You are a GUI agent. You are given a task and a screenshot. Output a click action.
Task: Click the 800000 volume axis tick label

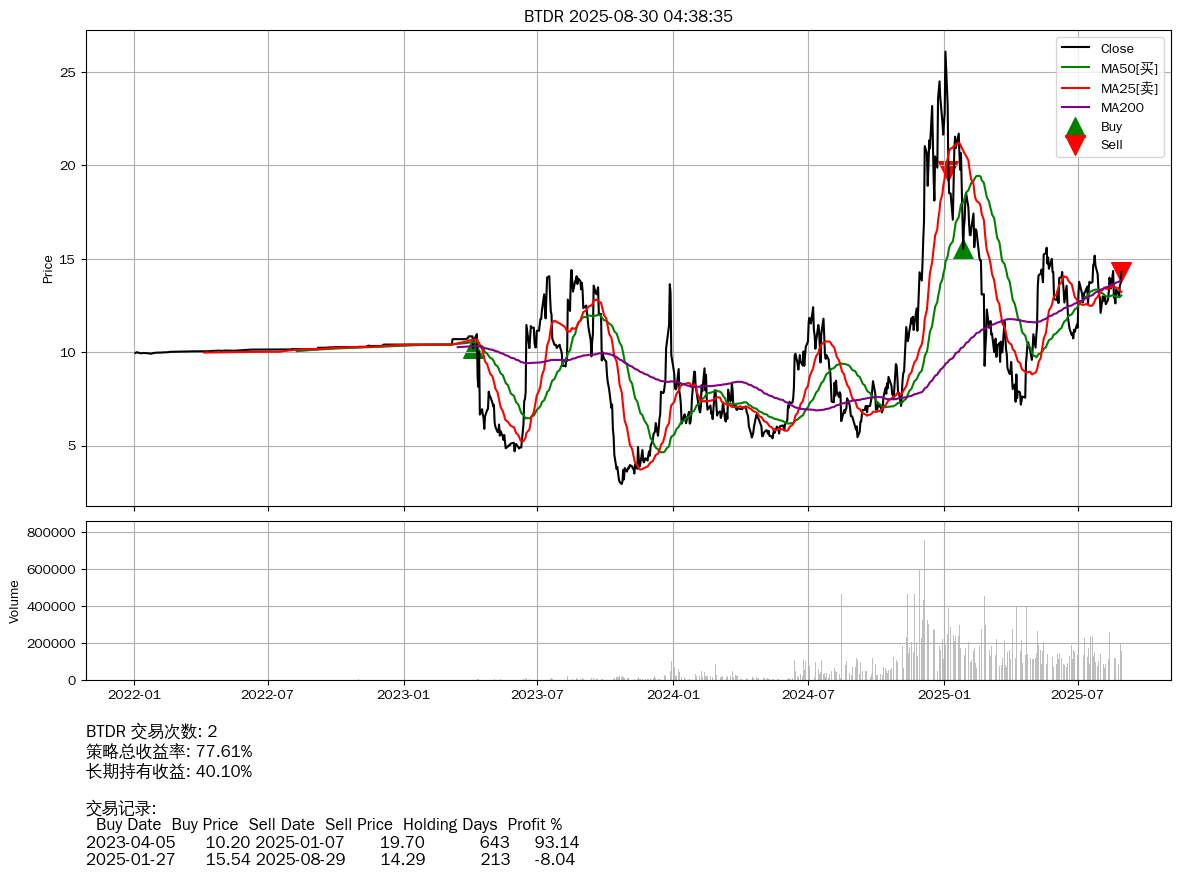pyautogui.click(x=50, y=533)
